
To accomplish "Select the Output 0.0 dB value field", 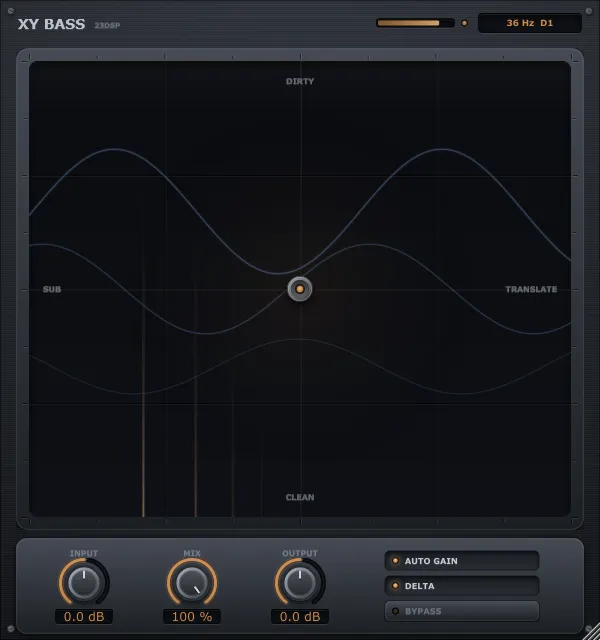I will click(x=300, y=616).
